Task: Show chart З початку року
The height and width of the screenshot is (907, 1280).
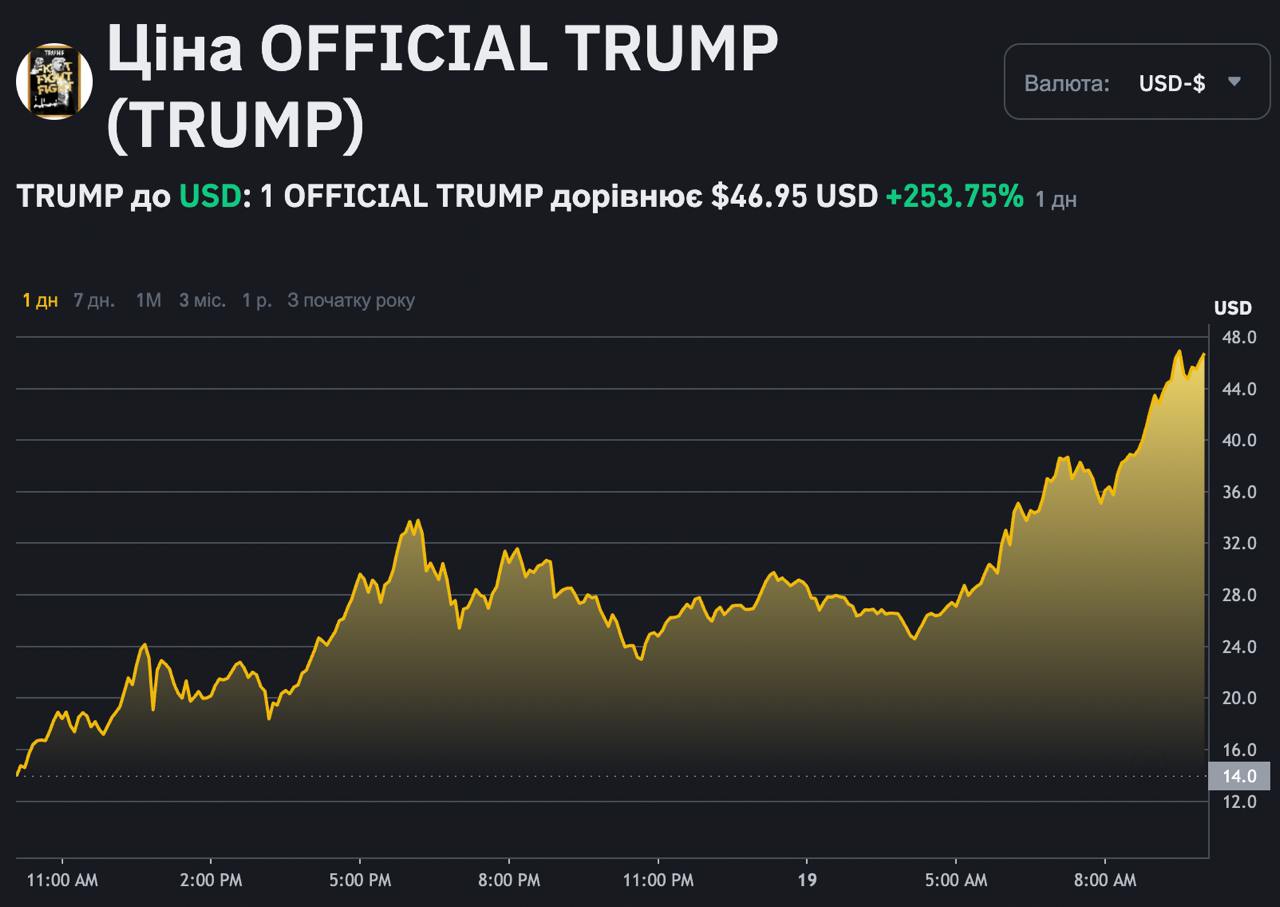Action: (350, 300)
